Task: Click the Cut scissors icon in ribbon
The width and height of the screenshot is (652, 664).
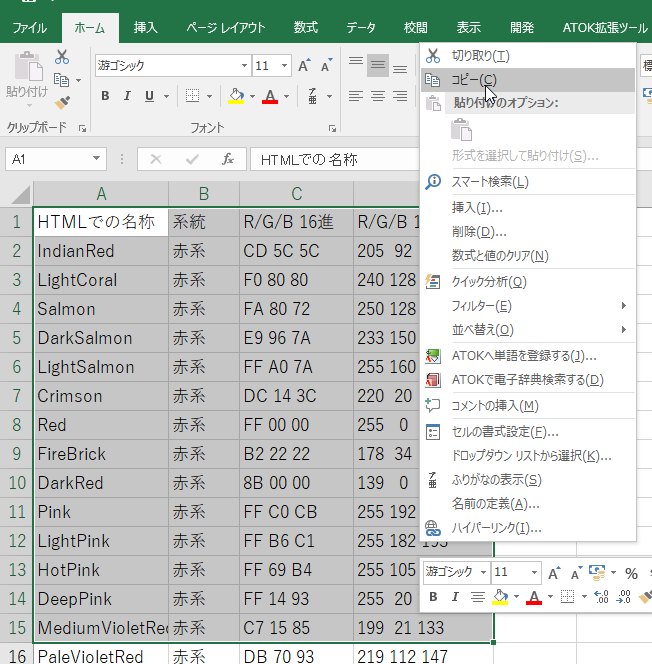Action: point(62,57)
